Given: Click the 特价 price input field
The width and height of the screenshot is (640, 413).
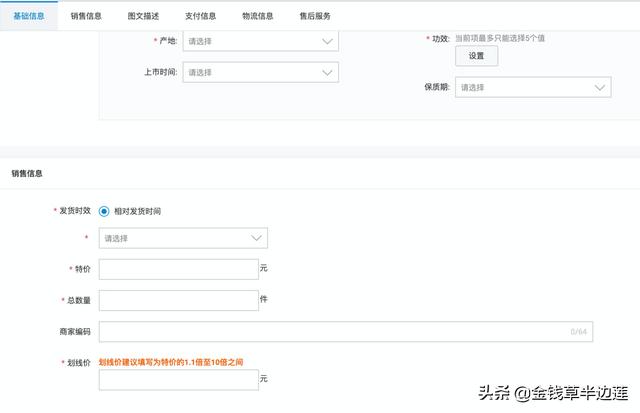Looking at the screenshot, I should (x=179, y=269).
